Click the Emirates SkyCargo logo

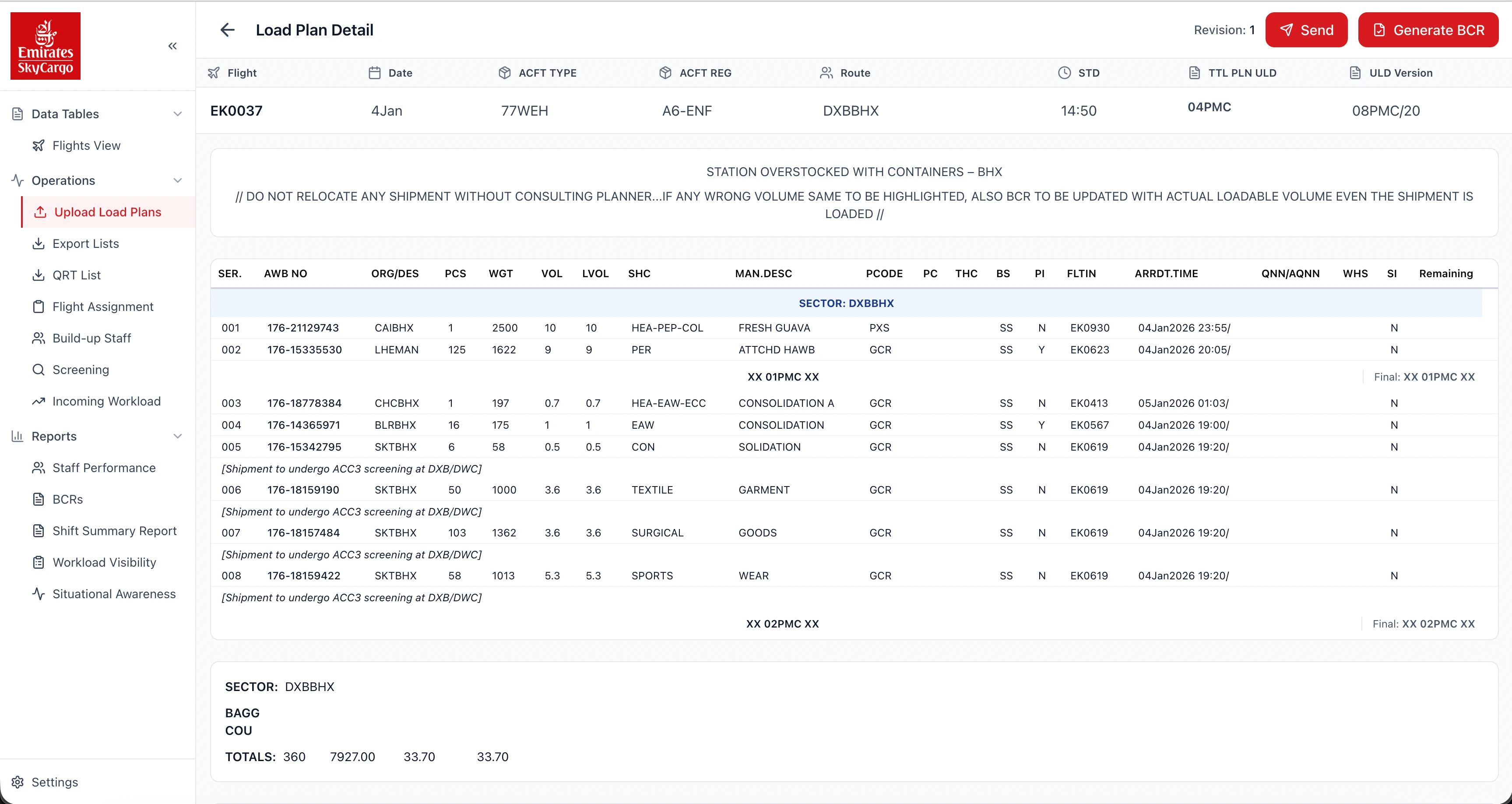[45, 46]
